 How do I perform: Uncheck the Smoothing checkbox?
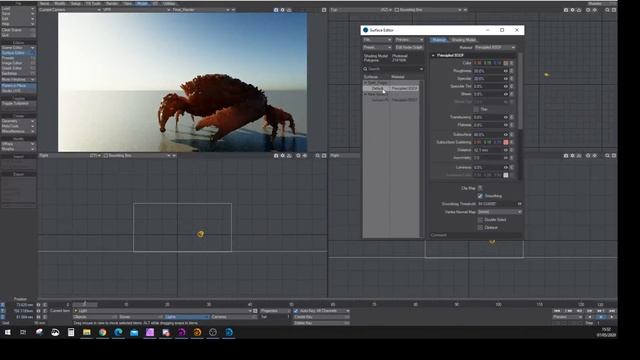pos(480,196)
